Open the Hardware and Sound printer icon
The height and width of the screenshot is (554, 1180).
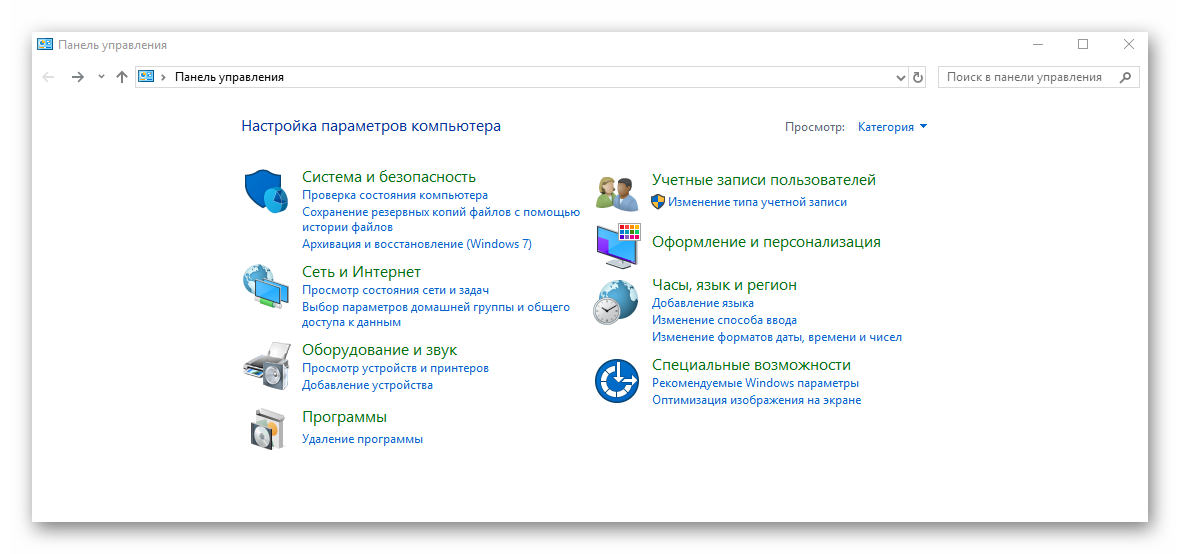point(266,366)
